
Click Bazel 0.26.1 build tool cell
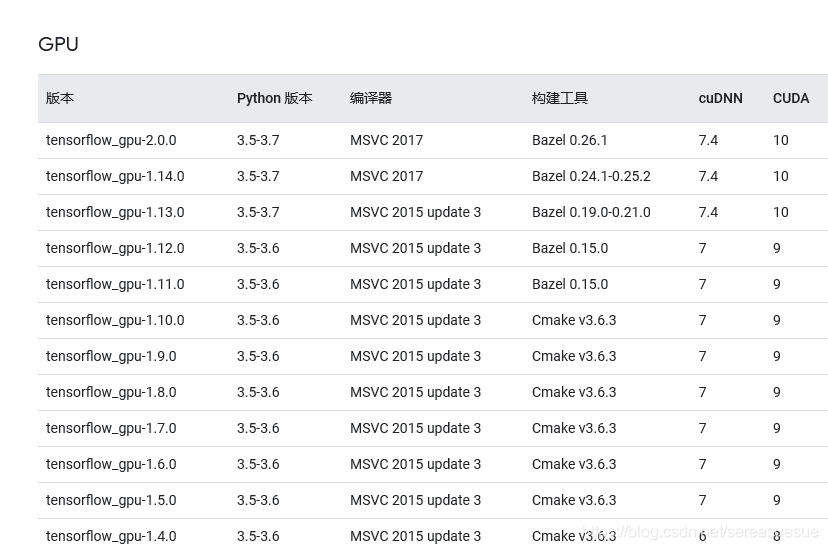(569, 140)
